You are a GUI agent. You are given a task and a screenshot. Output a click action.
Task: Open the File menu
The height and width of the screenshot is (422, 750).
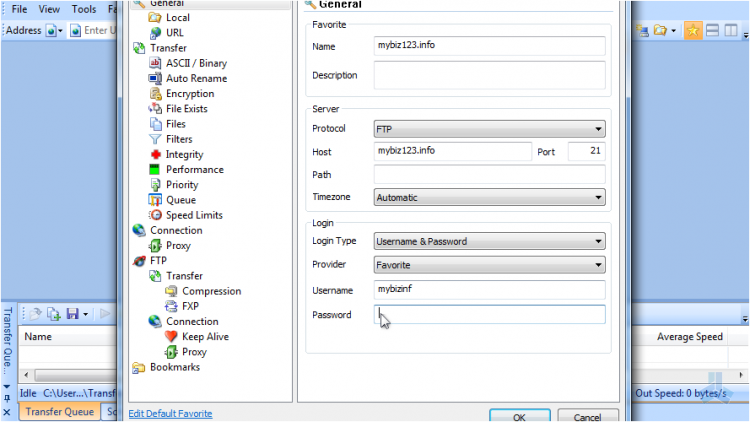coord(19,9)
